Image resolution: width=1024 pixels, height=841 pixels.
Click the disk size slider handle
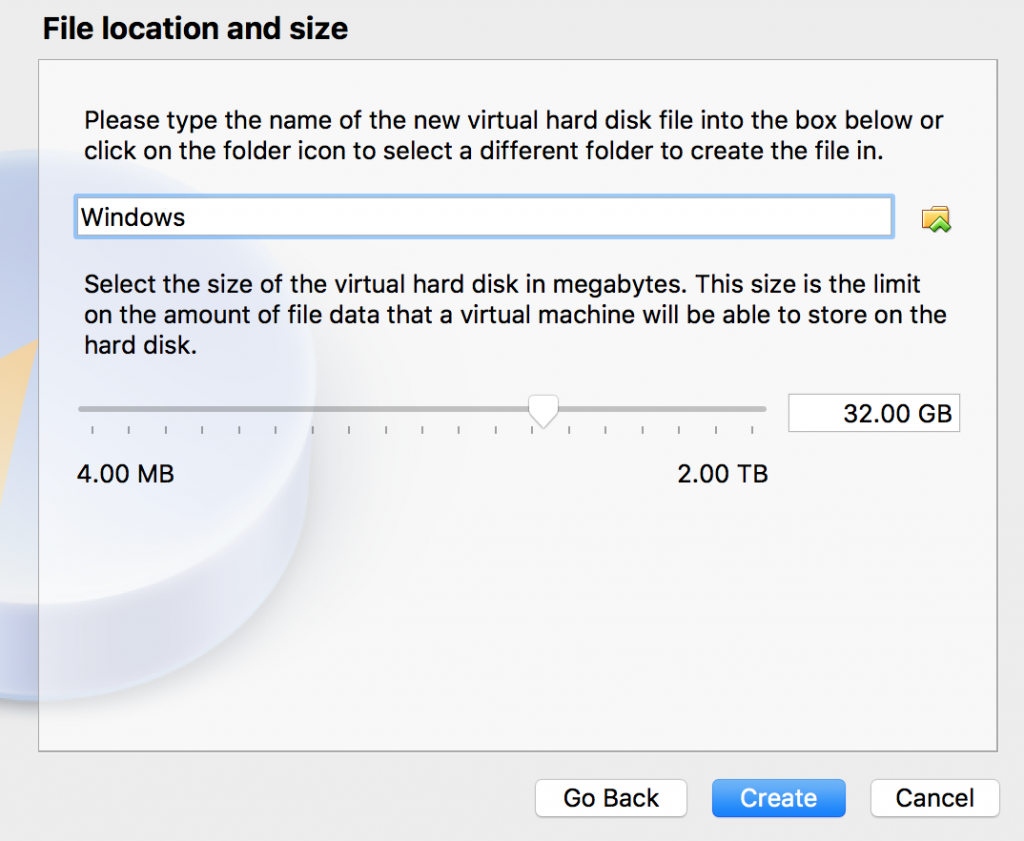(x=543, y=410)
